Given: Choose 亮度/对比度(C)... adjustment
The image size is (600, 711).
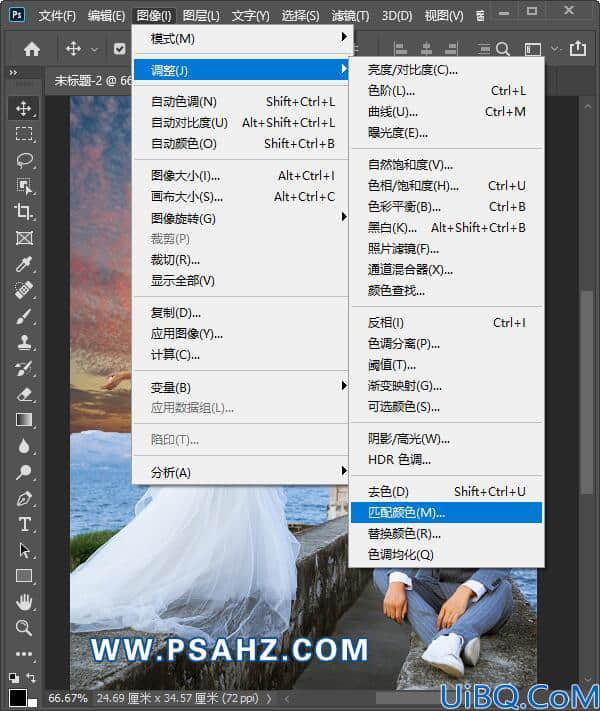Looking at the screenshot, I should click(x=446, y=70).
